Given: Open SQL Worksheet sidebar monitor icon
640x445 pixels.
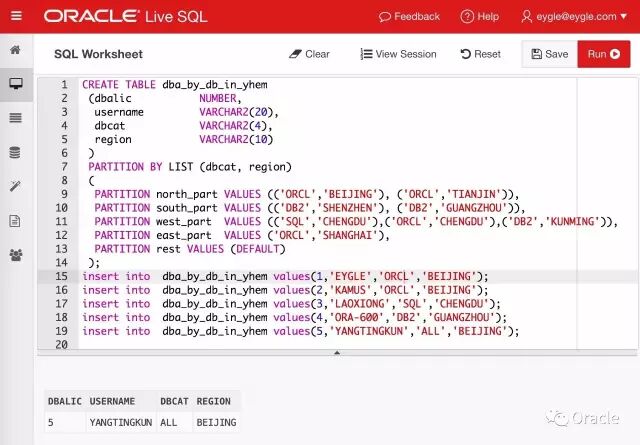Looking at the screenshot, I should pyautogui.click(x=16, y=84).
